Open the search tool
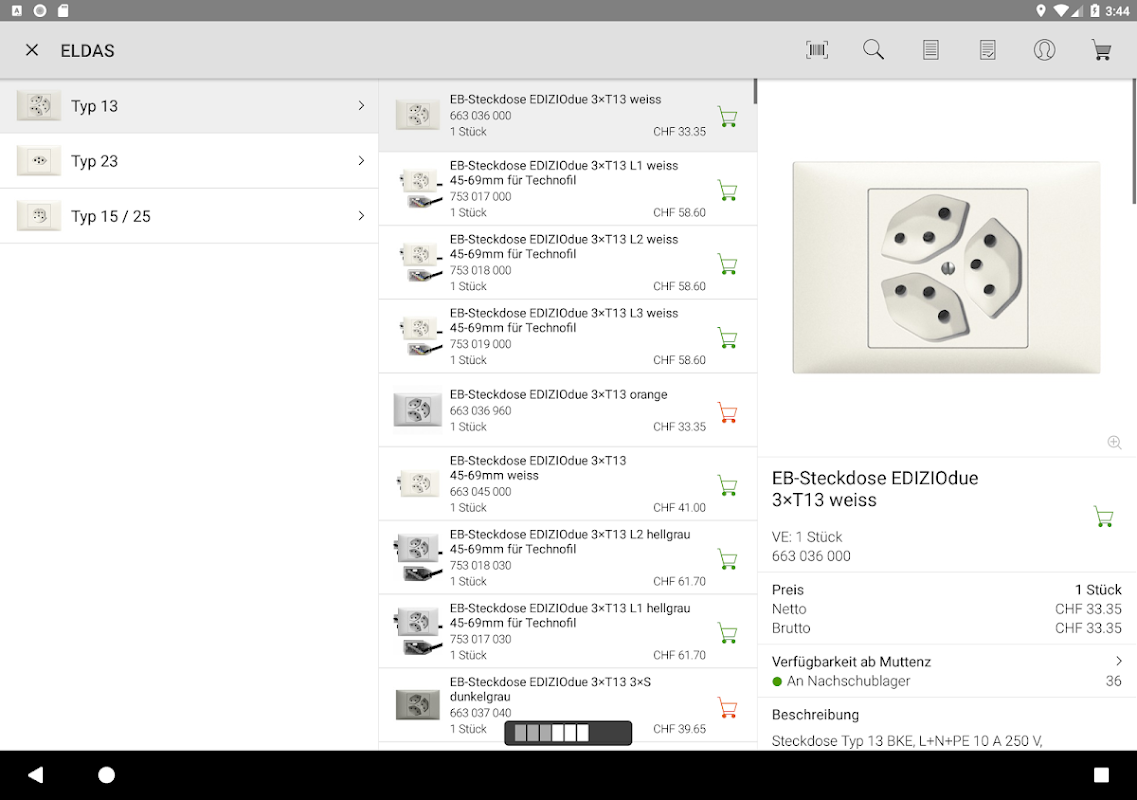The width and height of the screenshot is (1137, 800). [x=873, y=50]
